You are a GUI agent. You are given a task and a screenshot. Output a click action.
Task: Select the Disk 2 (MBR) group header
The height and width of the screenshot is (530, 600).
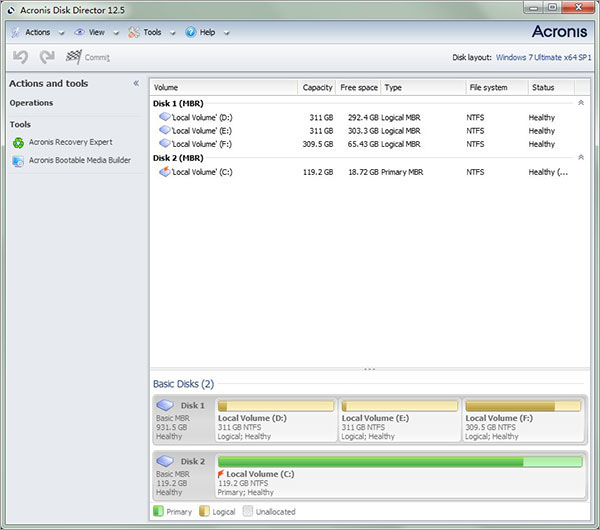pos(178,158)
